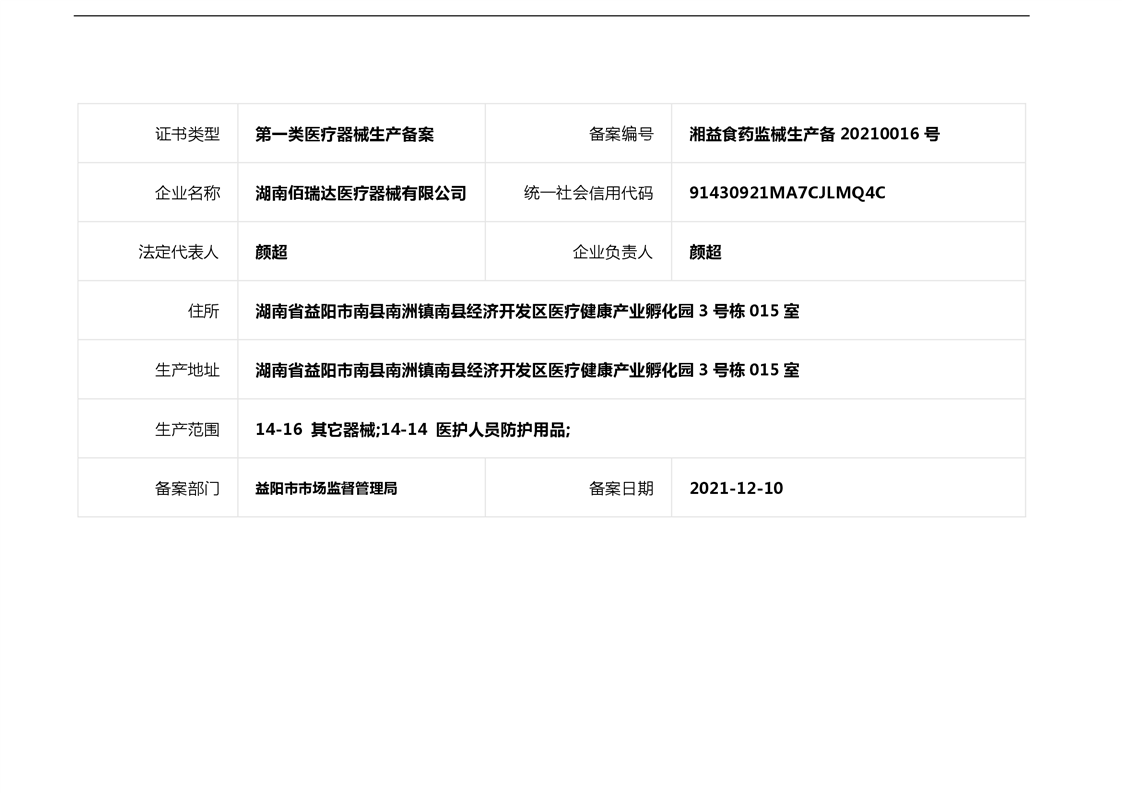Screen dimensions: 1122x793
Task: Select the filing date 2021-12-10
Action: click(736, 488)
